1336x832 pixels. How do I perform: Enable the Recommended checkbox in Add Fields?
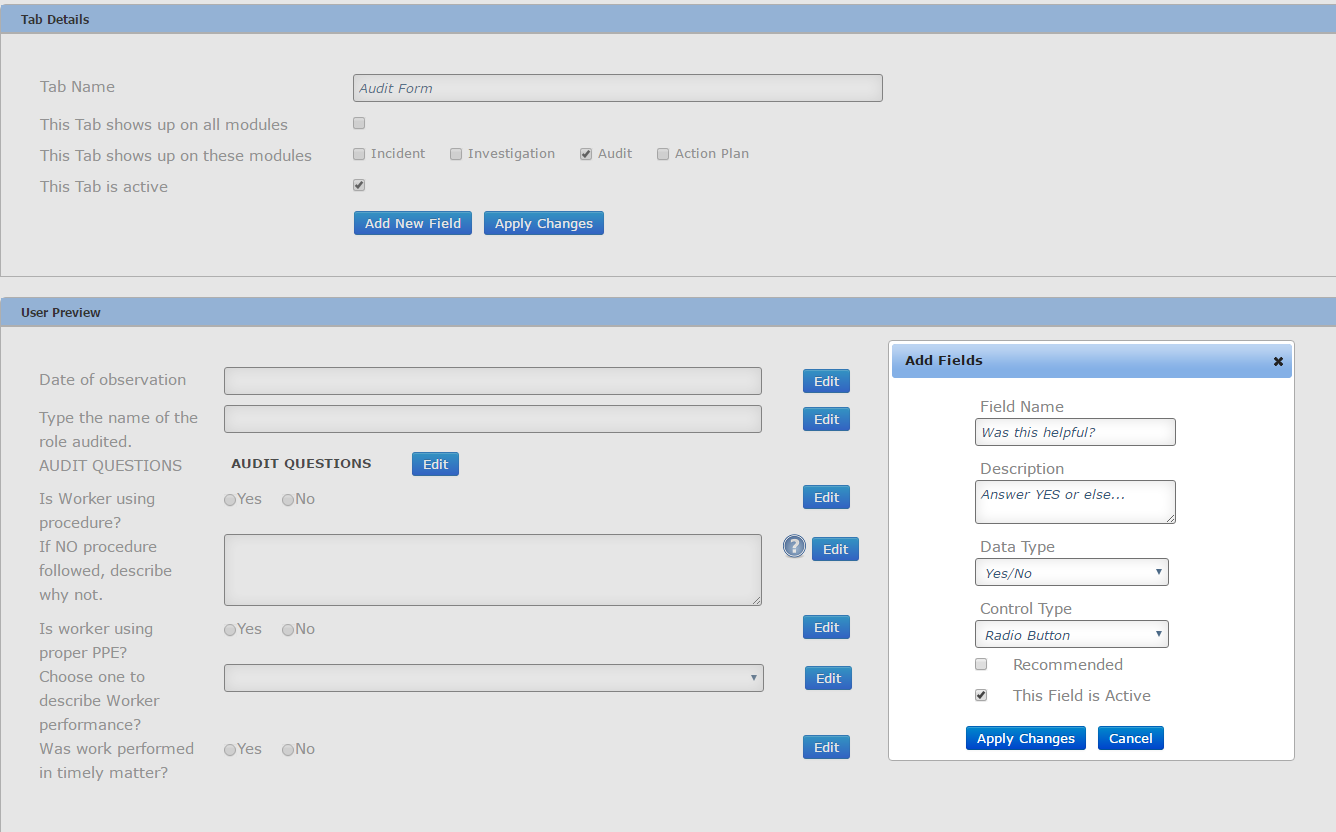tap(981, 663)
